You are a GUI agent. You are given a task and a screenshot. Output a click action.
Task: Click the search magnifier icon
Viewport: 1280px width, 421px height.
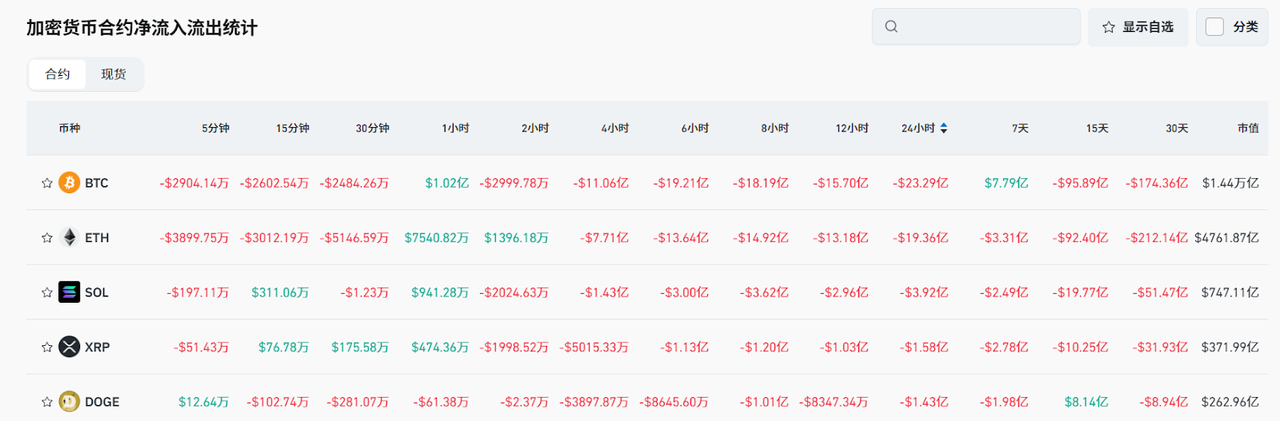point(892,27)
